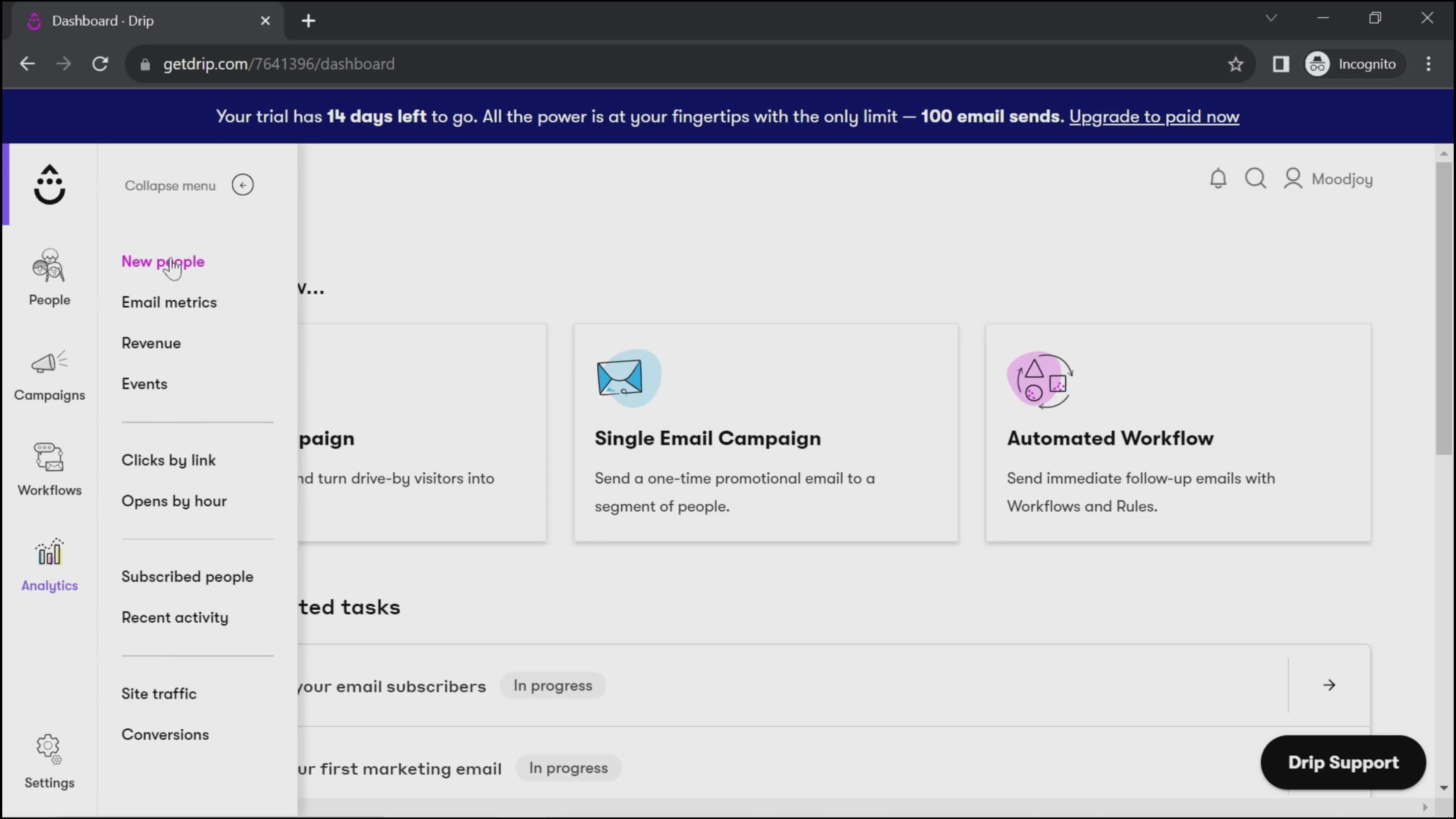Screen dimensions: 1456x819
Task: Open Drip Support chat button
Action: [x=1343, y=762]
